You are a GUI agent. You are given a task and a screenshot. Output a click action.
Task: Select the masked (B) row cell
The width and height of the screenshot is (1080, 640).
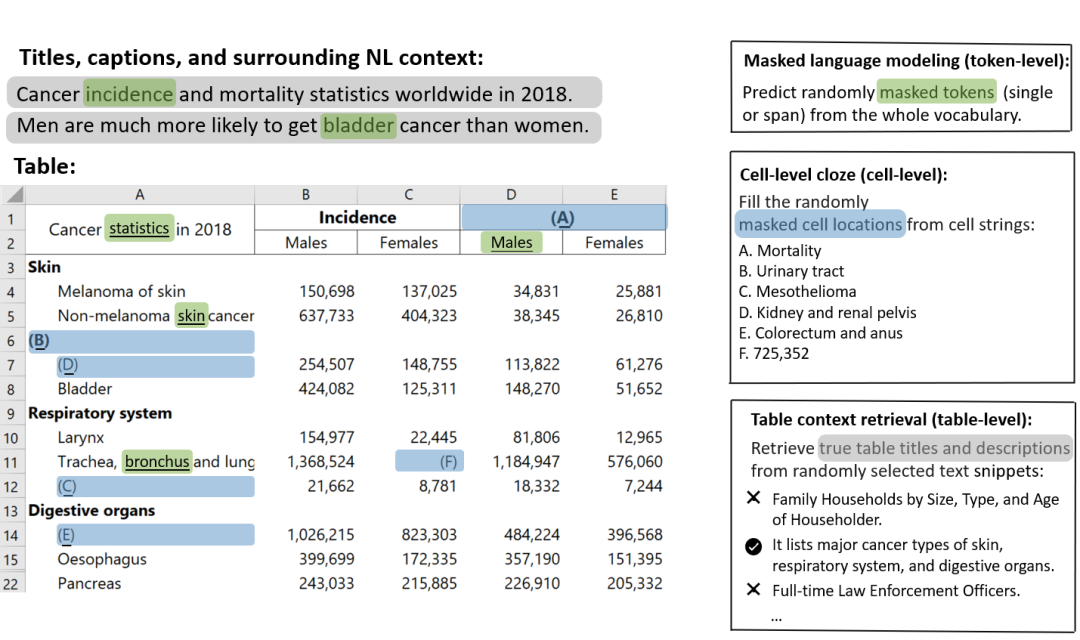[x=140, y=341]
